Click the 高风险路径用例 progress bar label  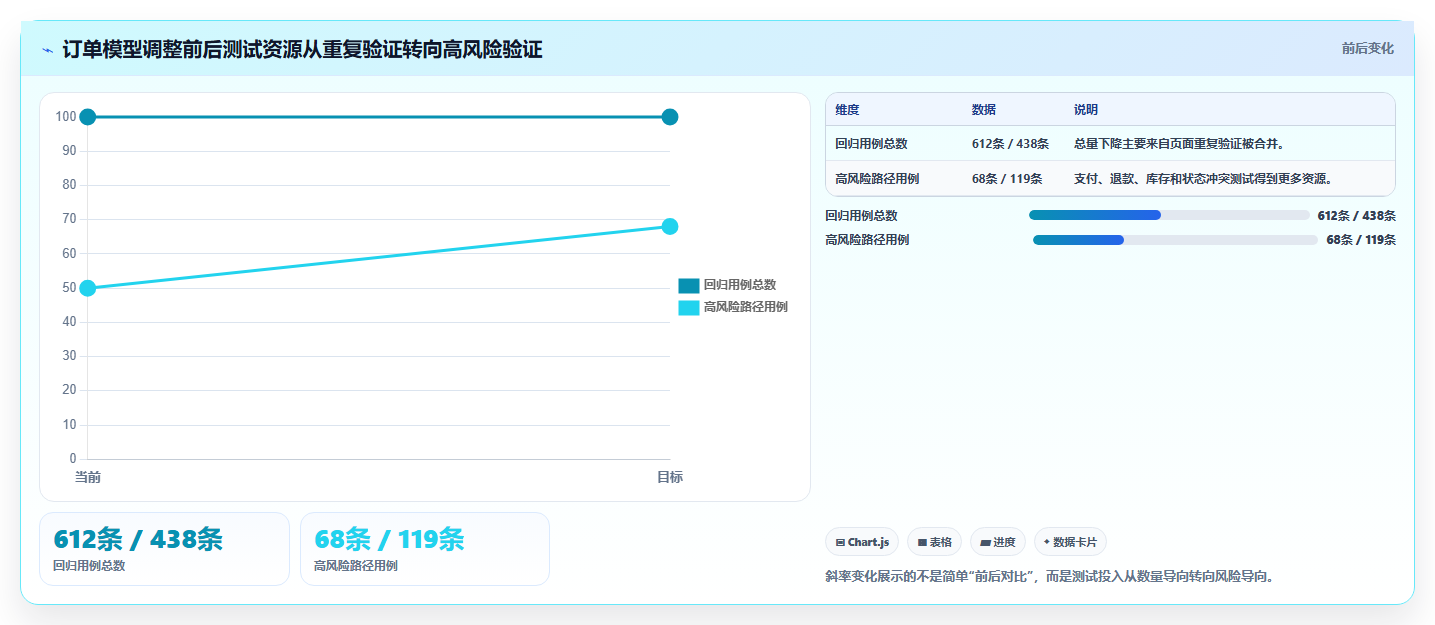click(867, 240)
